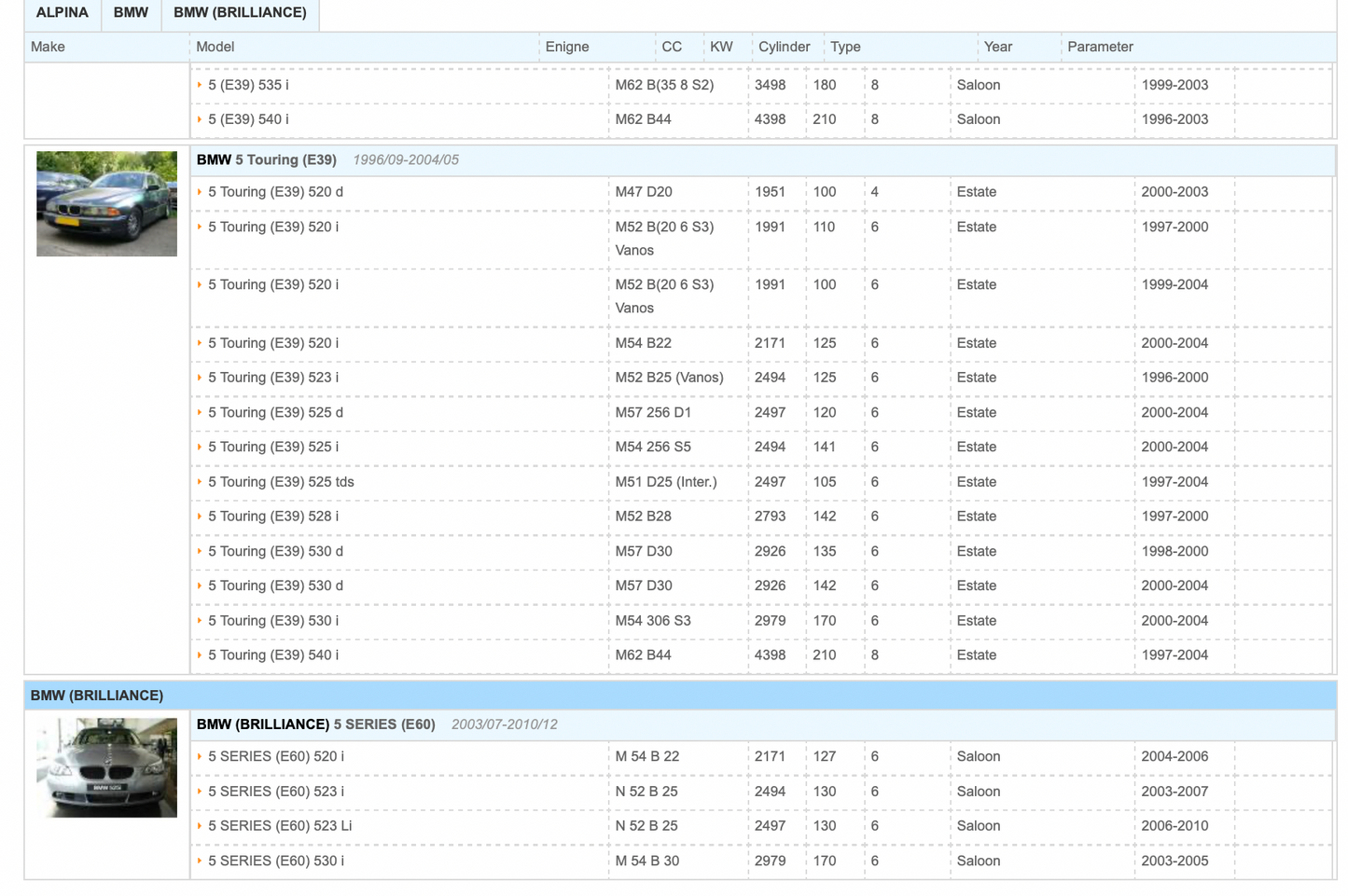
Task: Select the date range 2003/07-2010/12
Action: pos(505,724)
